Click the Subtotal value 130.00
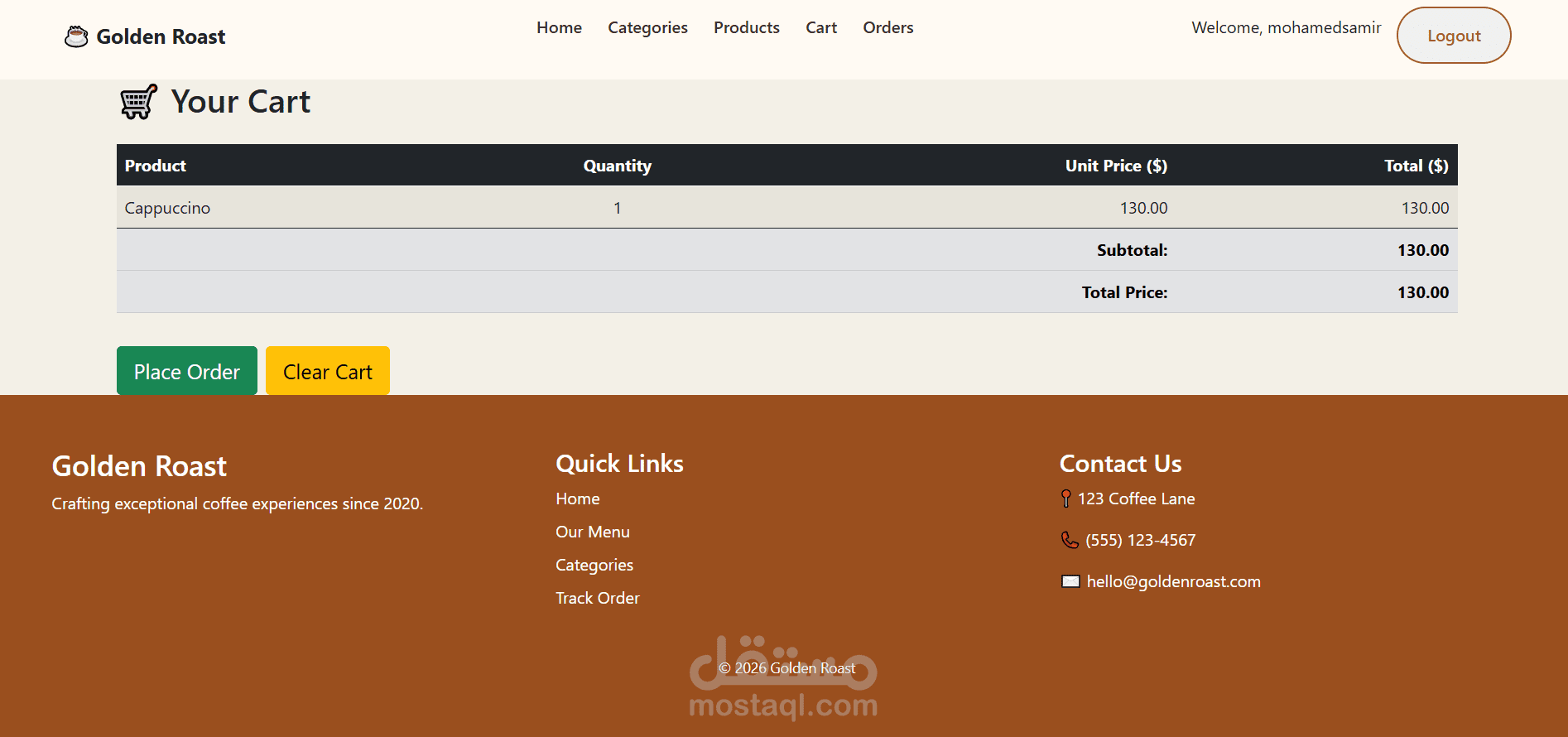1568x737 pixels. coord(1423,250)
